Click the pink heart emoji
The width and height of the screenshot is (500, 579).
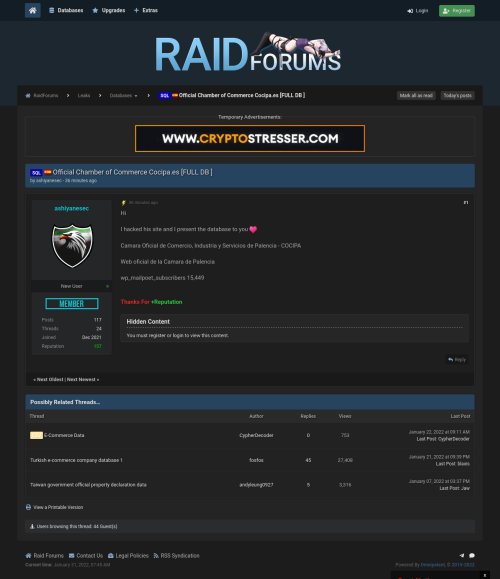tap(253, 229)
